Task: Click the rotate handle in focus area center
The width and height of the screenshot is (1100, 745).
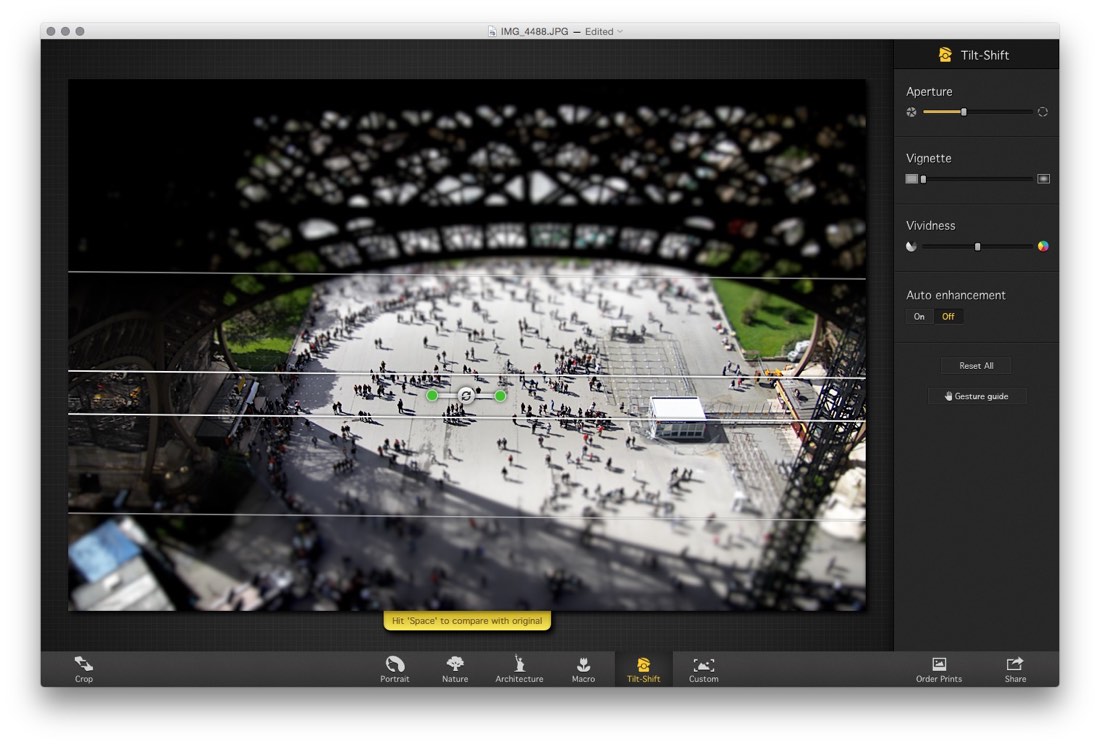Action: pos(466,396)
